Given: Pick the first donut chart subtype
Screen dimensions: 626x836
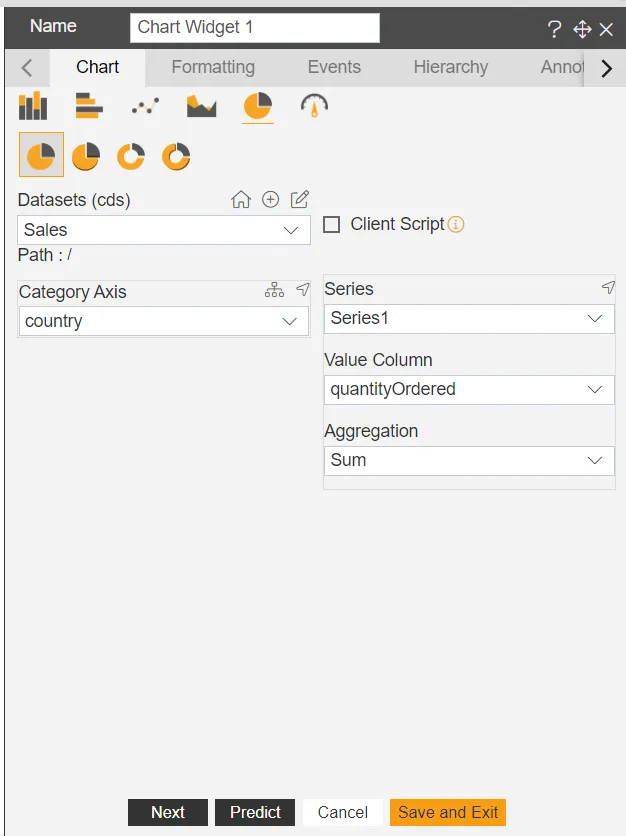Looking at the screenshot, I should tap(131, 156).
